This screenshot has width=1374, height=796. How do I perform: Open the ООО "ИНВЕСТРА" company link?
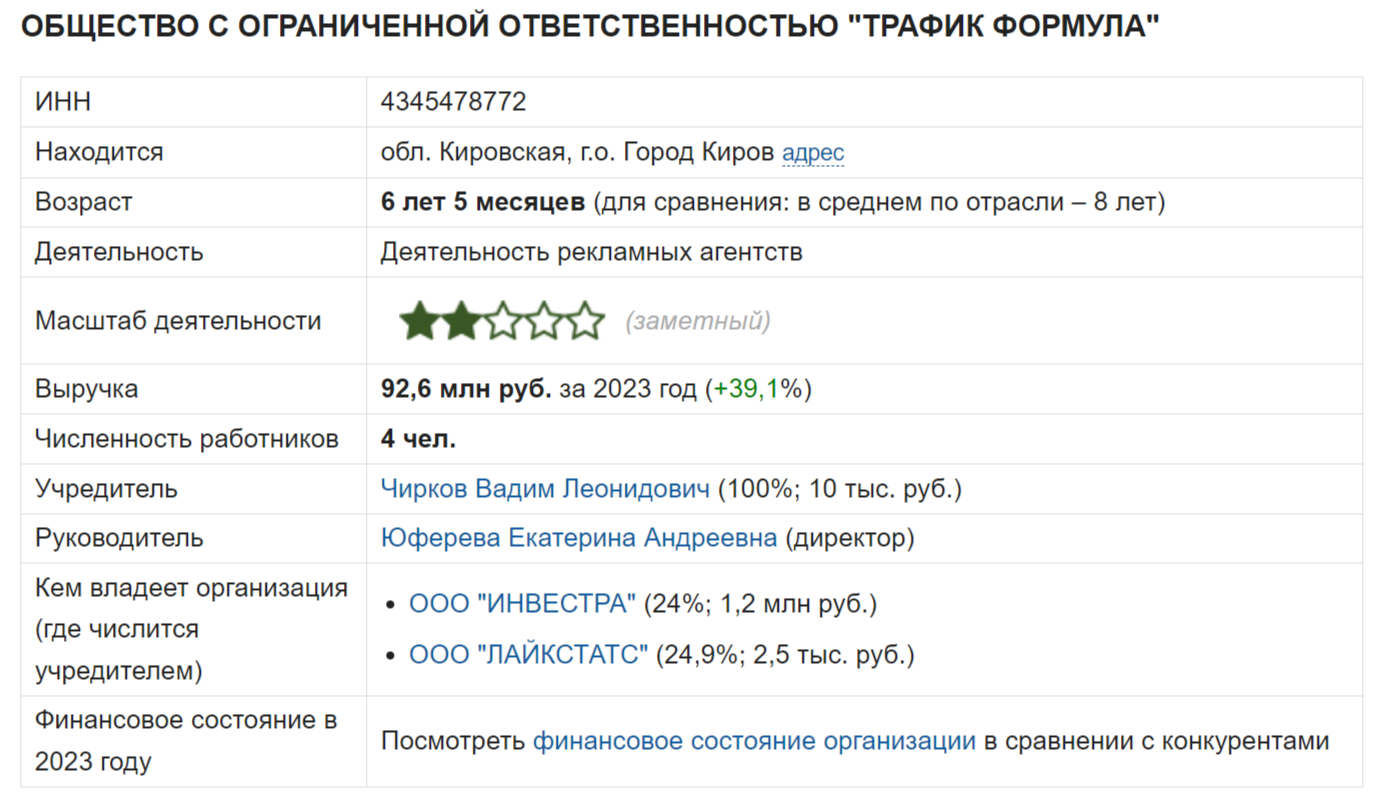point(522,604)
